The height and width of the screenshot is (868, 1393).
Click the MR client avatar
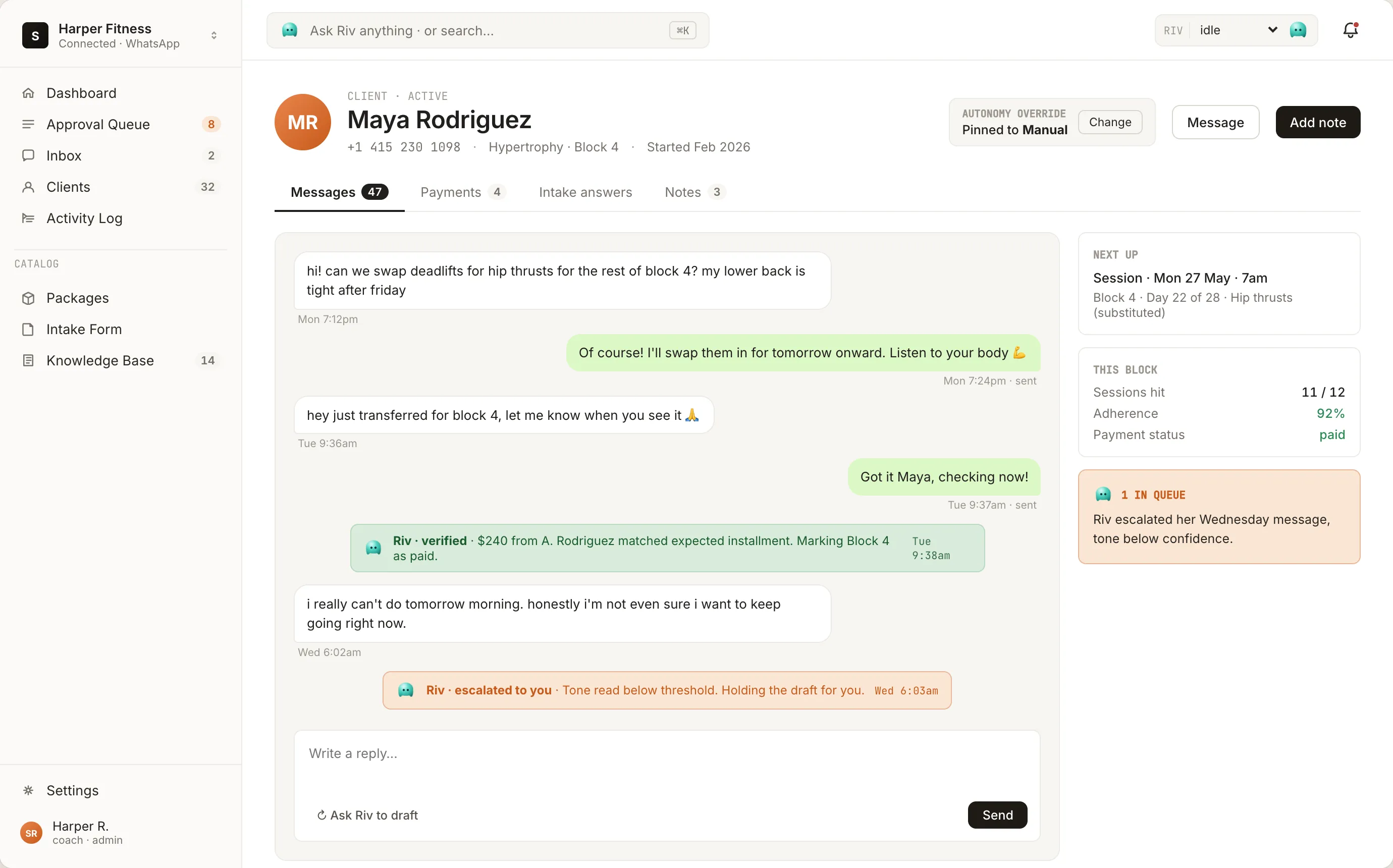pyautogui.click(x=302, y=122)
